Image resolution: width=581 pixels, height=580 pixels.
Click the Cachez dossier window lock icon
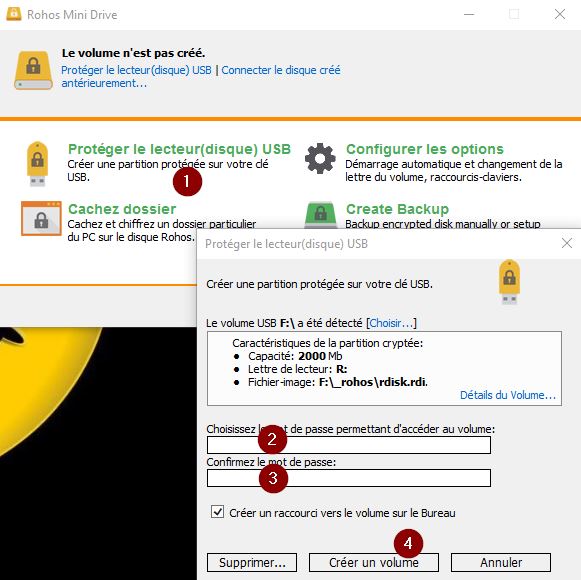click(x=41, y=218)
